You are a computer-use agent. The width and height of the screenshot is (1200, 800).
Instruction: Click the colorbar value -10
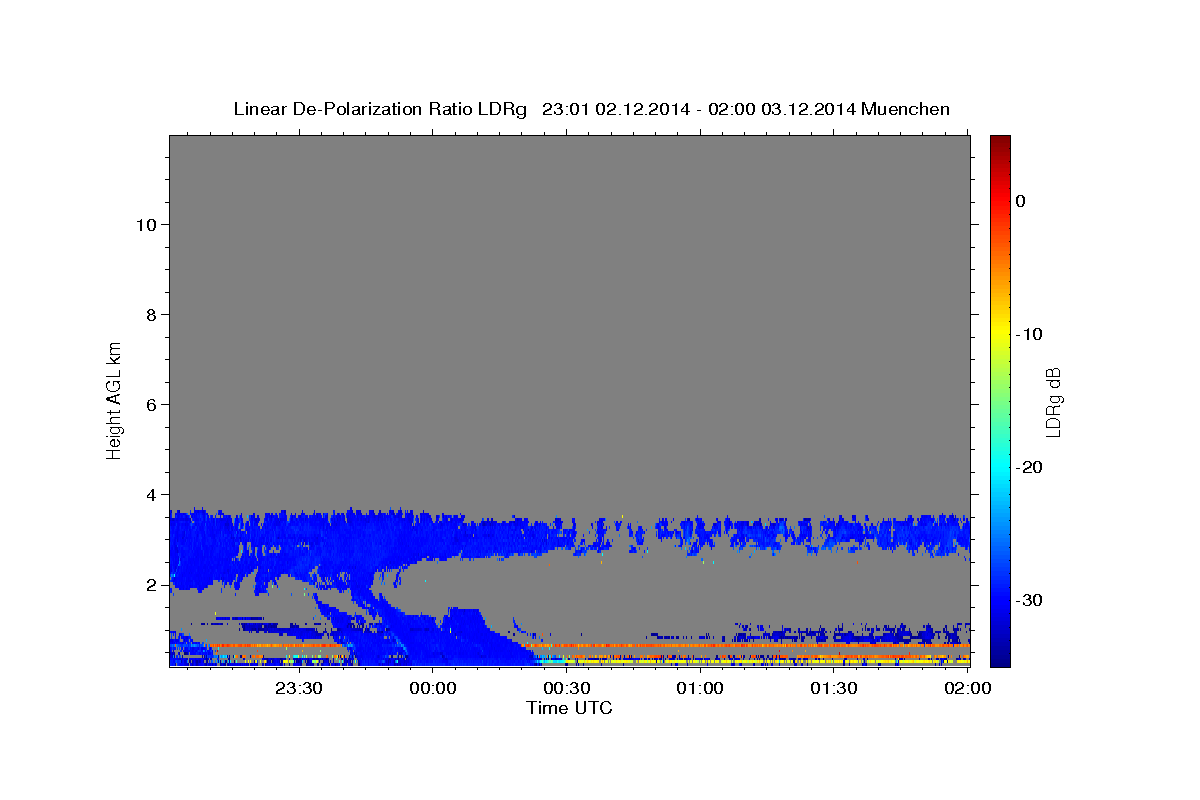tap(1029, 334)
